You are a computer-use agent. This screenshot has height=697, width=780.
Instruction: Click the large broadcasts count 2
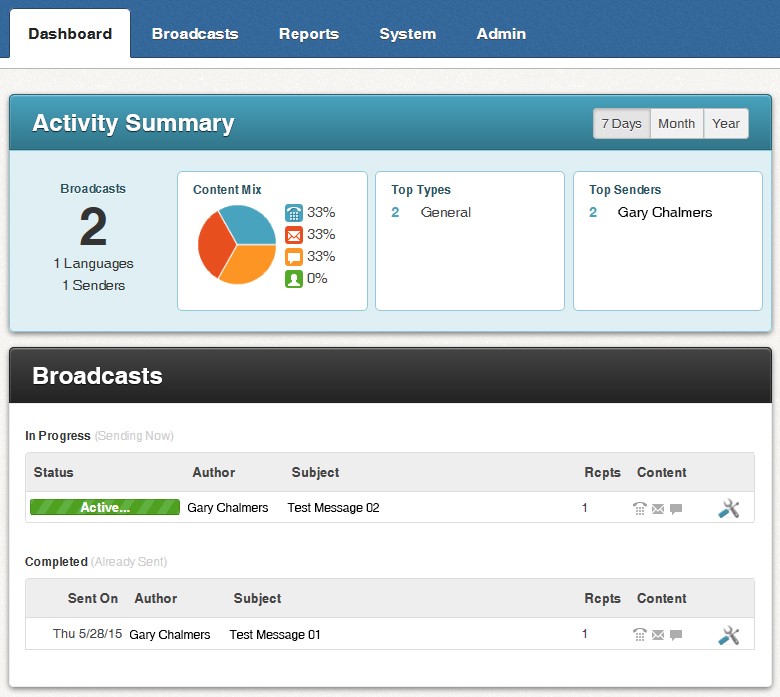(x=93, y=226)
